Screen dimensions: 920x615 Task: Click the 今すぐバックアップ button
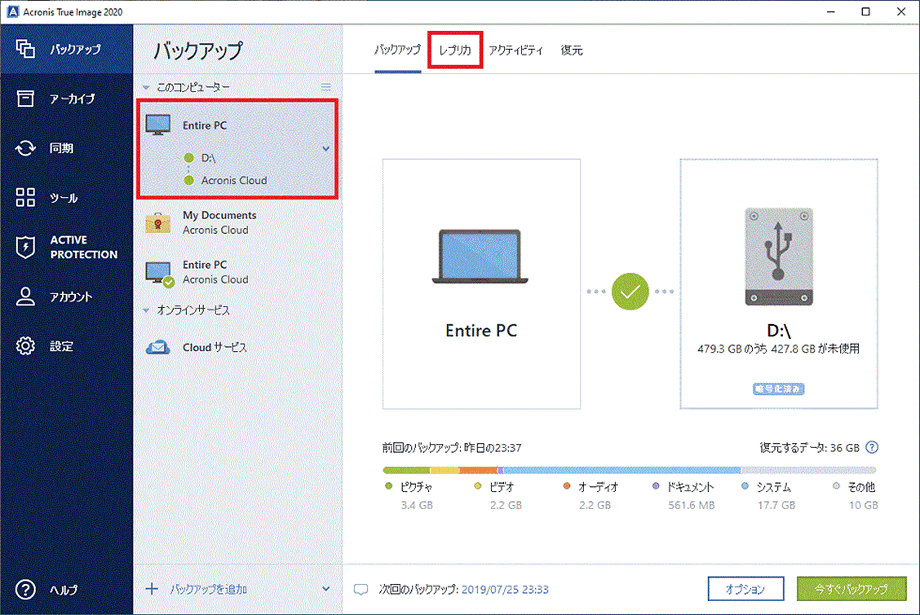[851, 589]
